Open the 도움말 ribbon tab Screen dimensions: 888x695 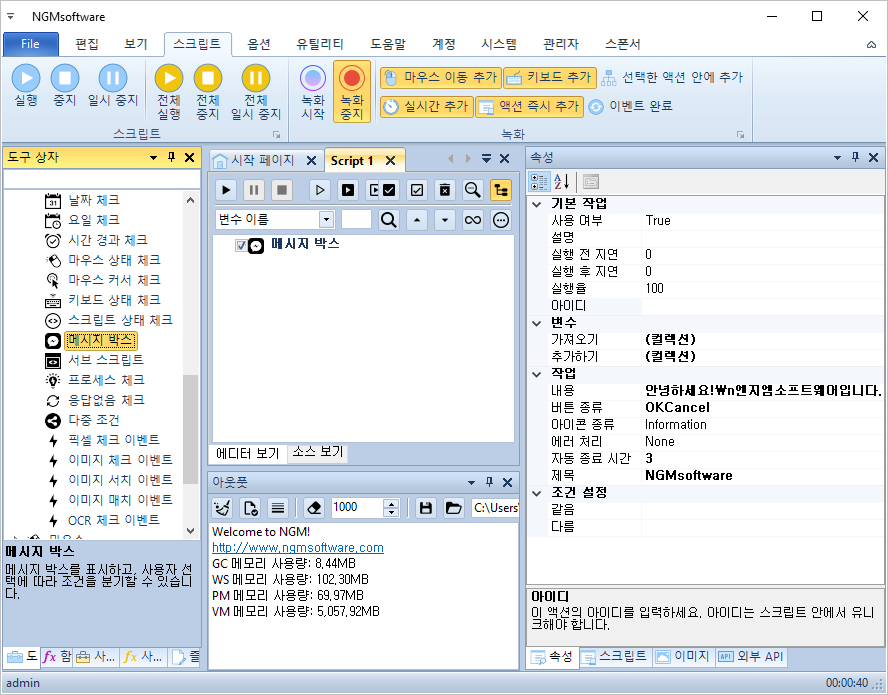pos(388,44)
